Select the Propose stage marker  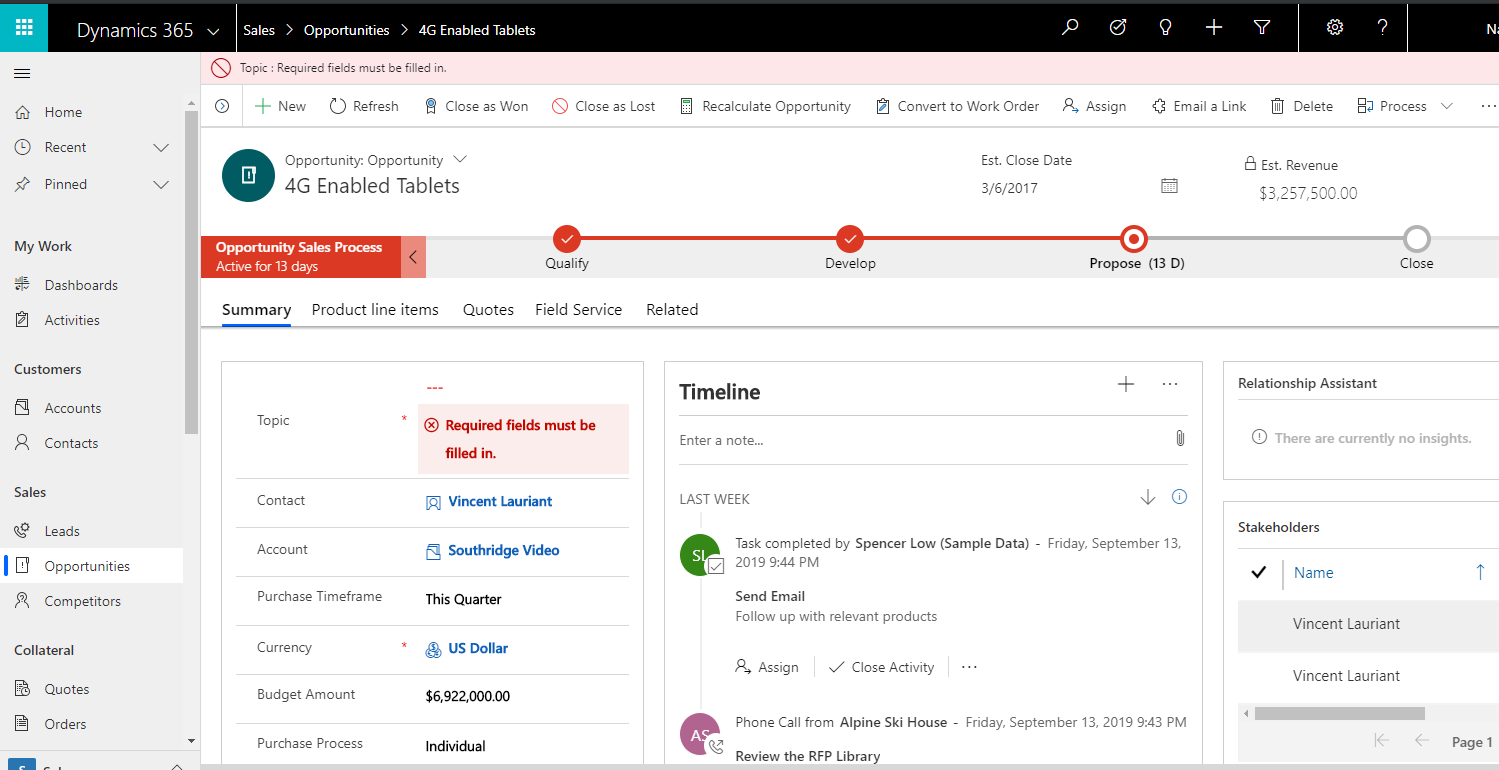(1134, 239)
